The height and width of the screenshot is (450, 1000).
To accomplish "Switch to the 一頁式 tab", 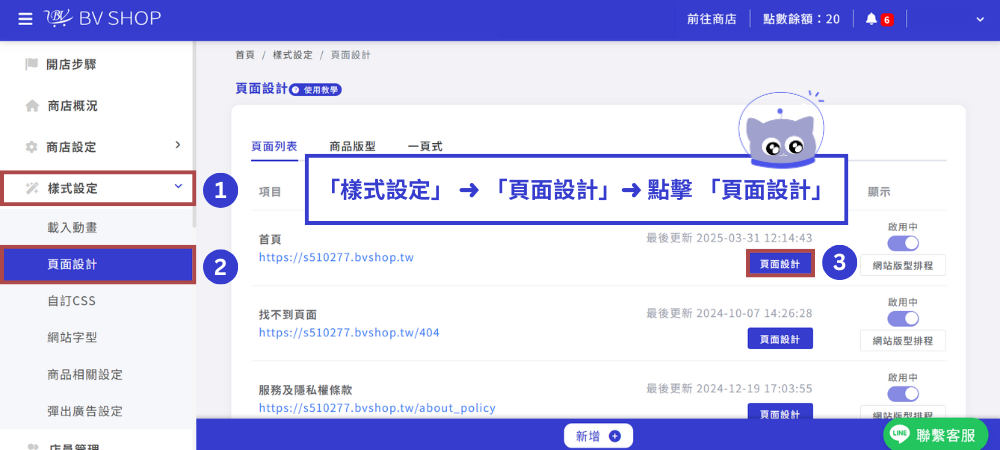I will tap(425, 147).
